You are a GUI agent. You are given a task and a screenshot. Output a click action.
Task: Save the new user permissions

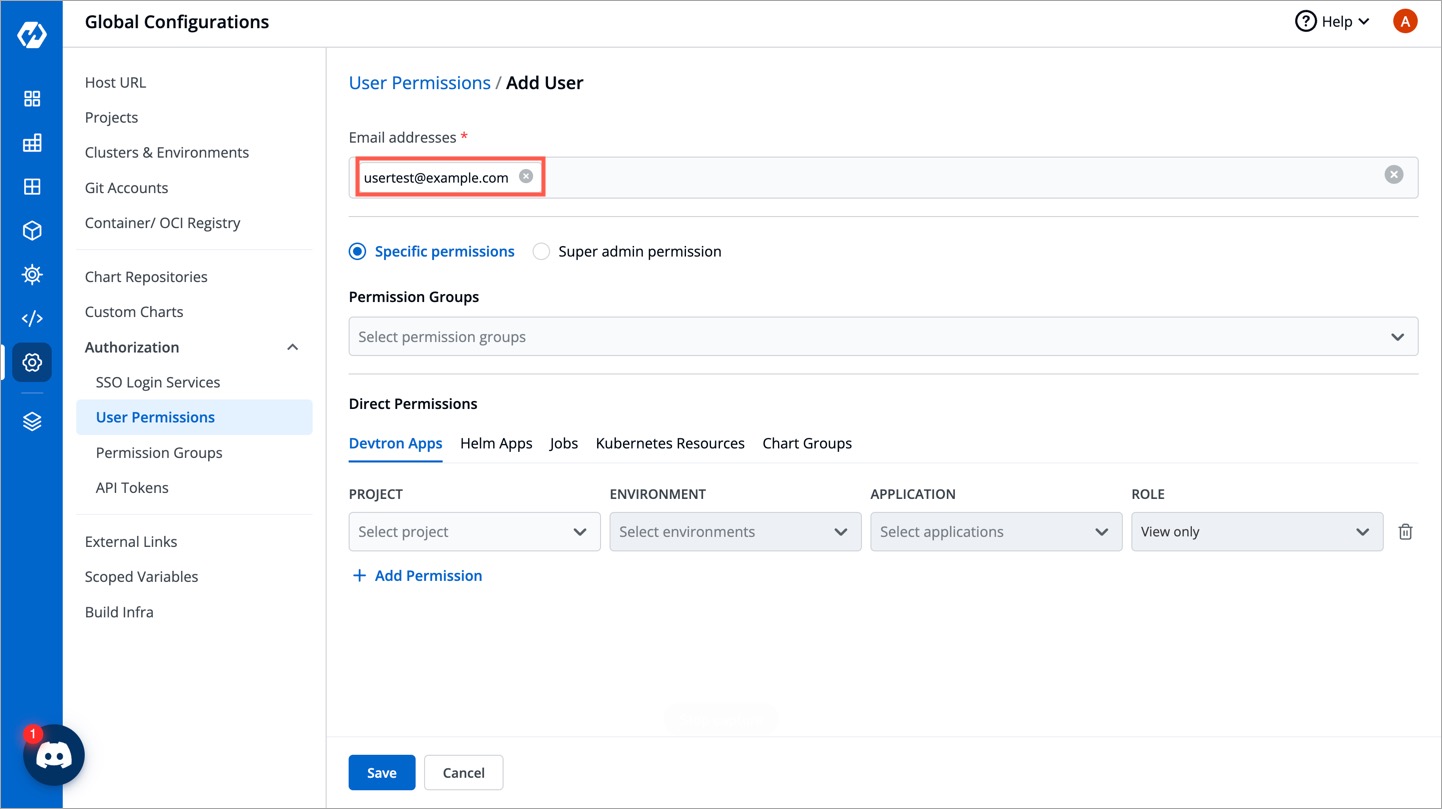click(381, 772)
